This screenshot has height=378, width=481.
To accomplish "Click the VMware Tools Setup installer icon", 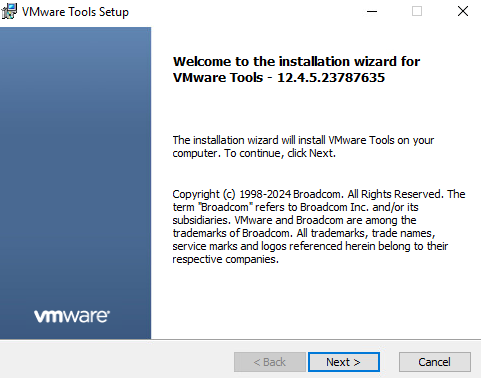I will (9, 11).
